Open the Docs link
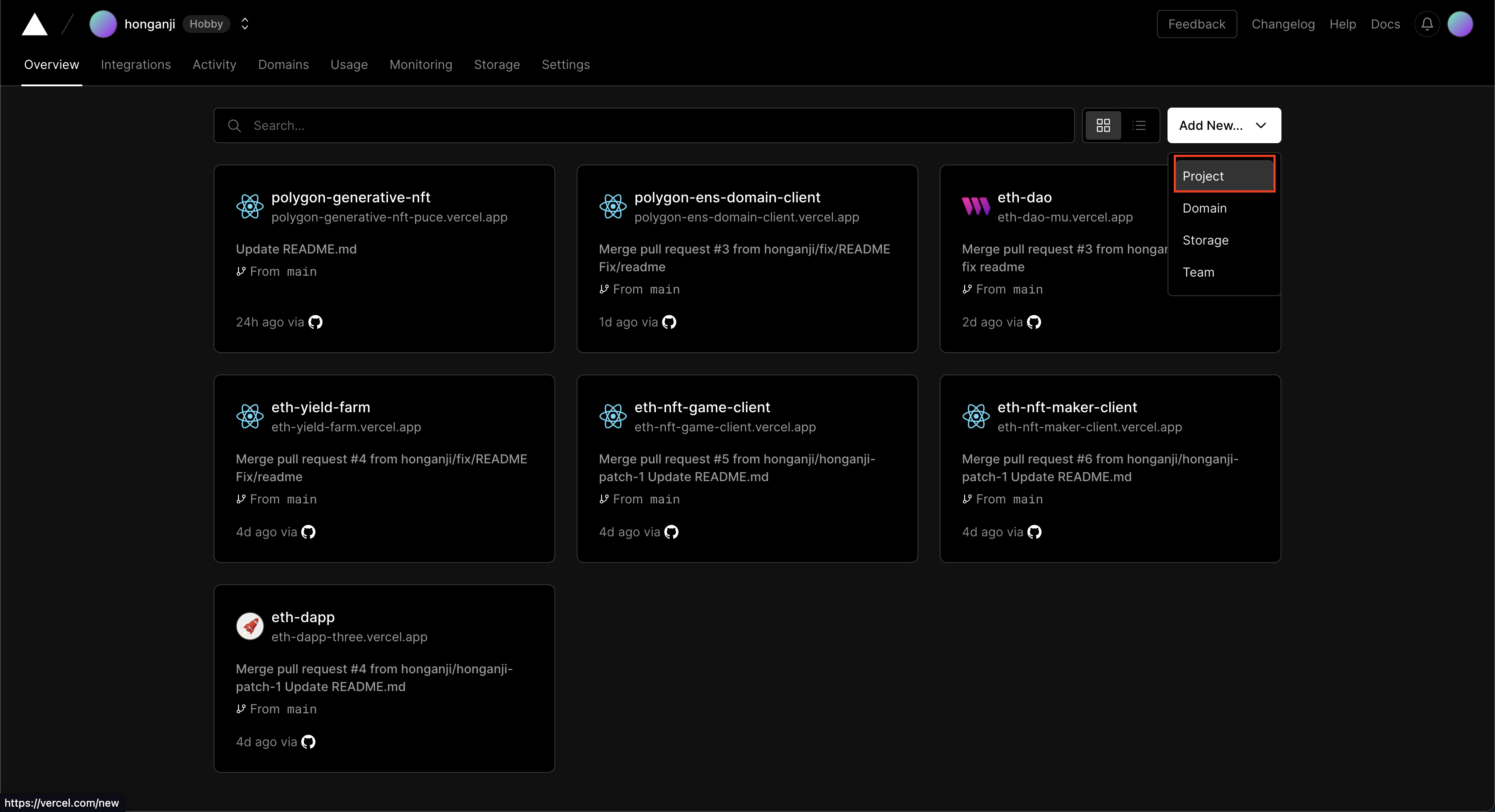1495x812 pixels. coord(1385,24)
